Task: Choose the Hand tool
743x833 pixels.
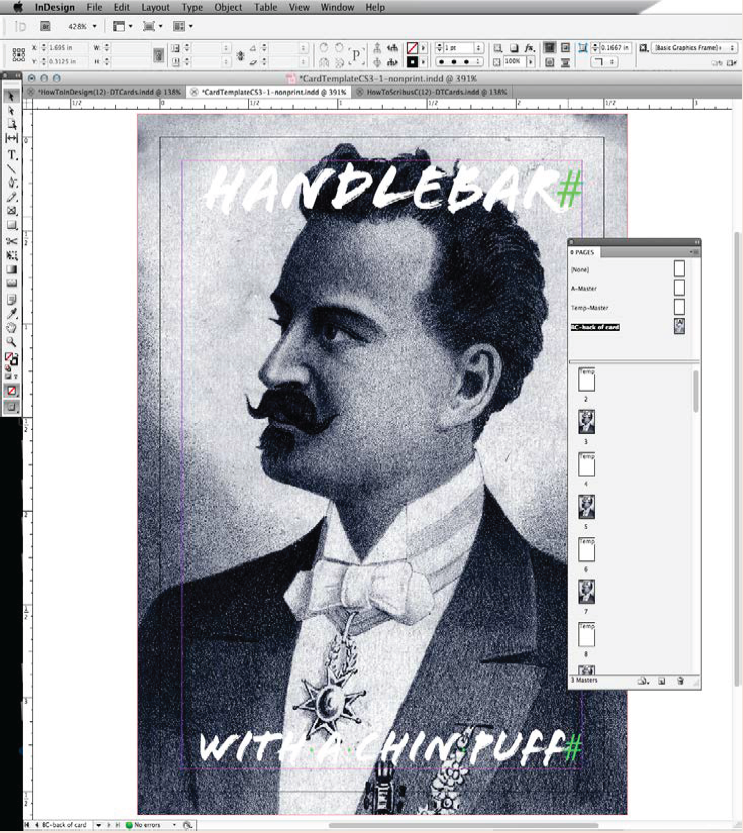Action: coord(12,327)
